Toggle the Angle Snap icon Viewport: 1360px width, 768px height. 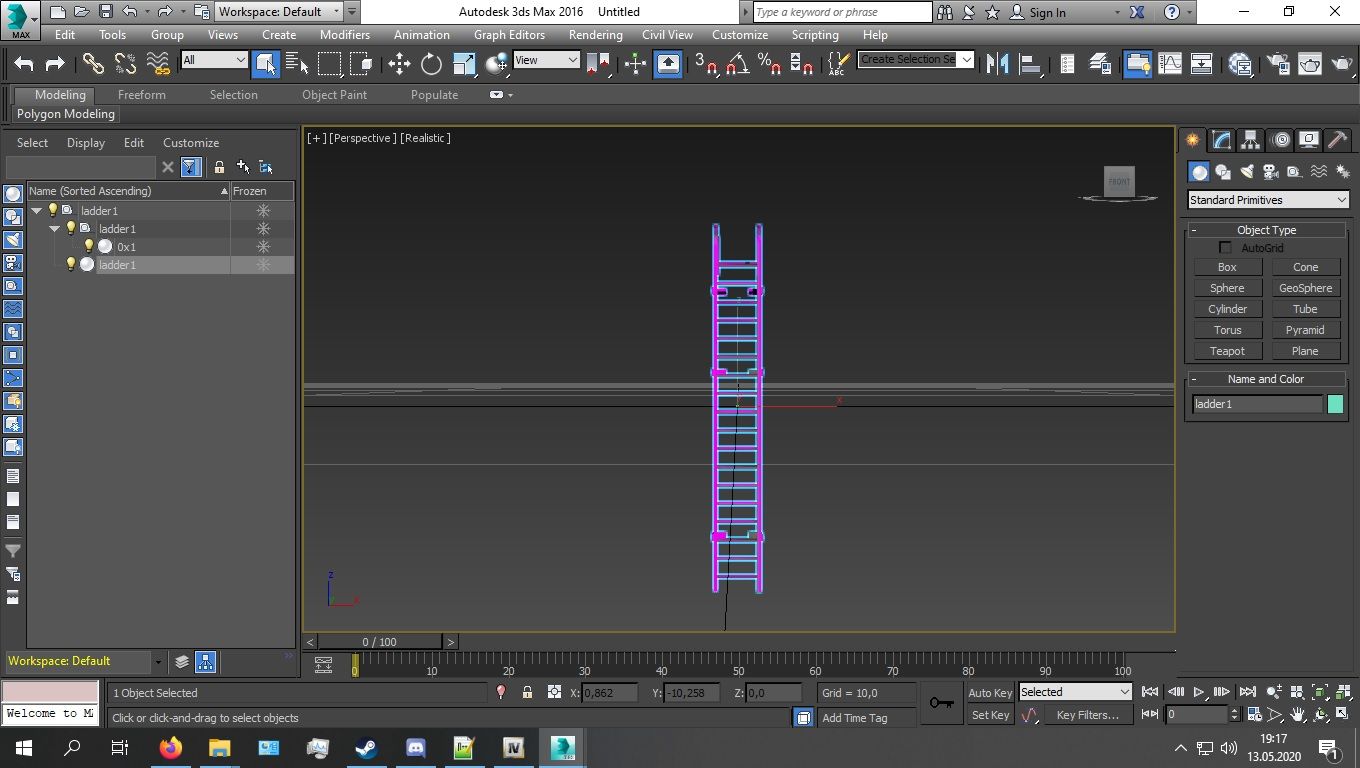(738, 64)
